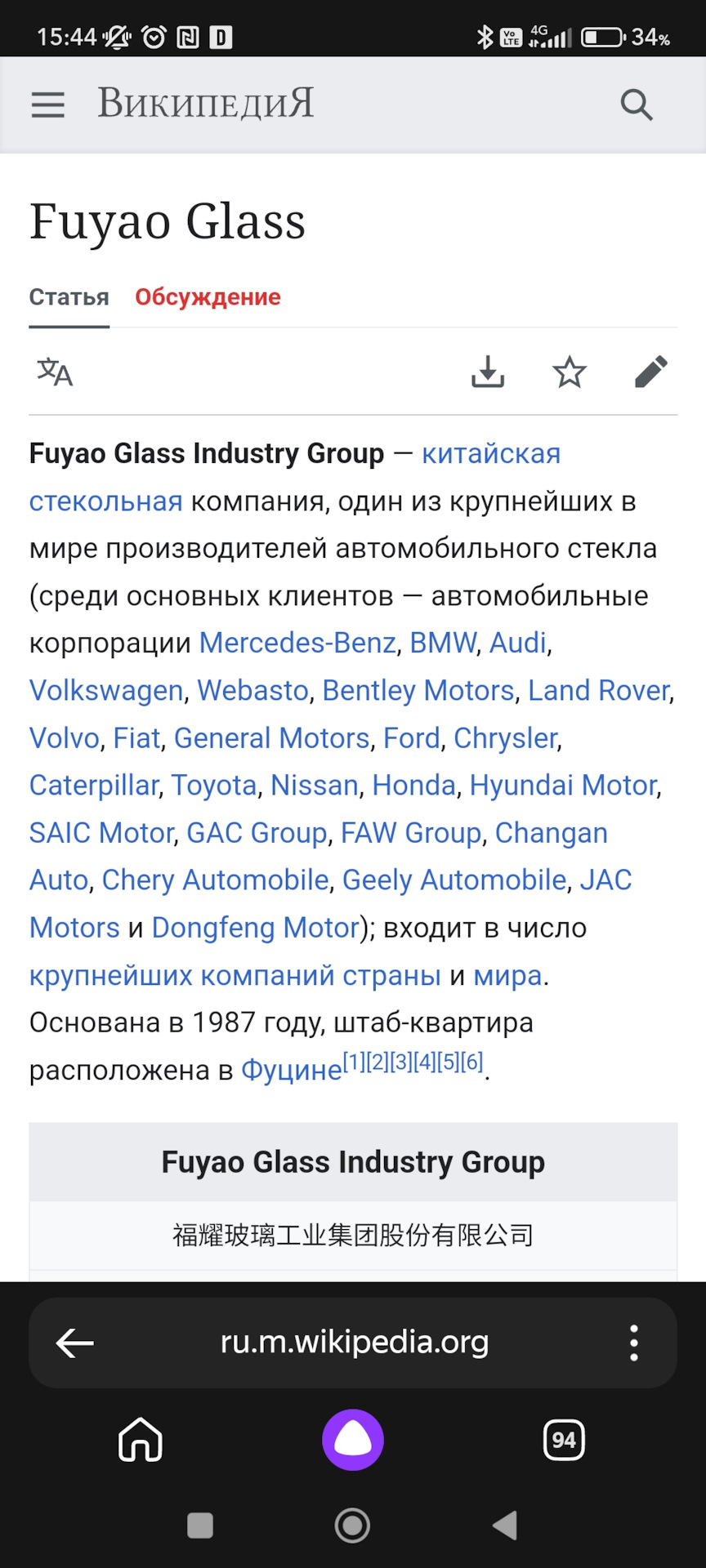Open Wikipedia search
The width and height of the screenshot is (706, 1568).
[x=636, y=105]
